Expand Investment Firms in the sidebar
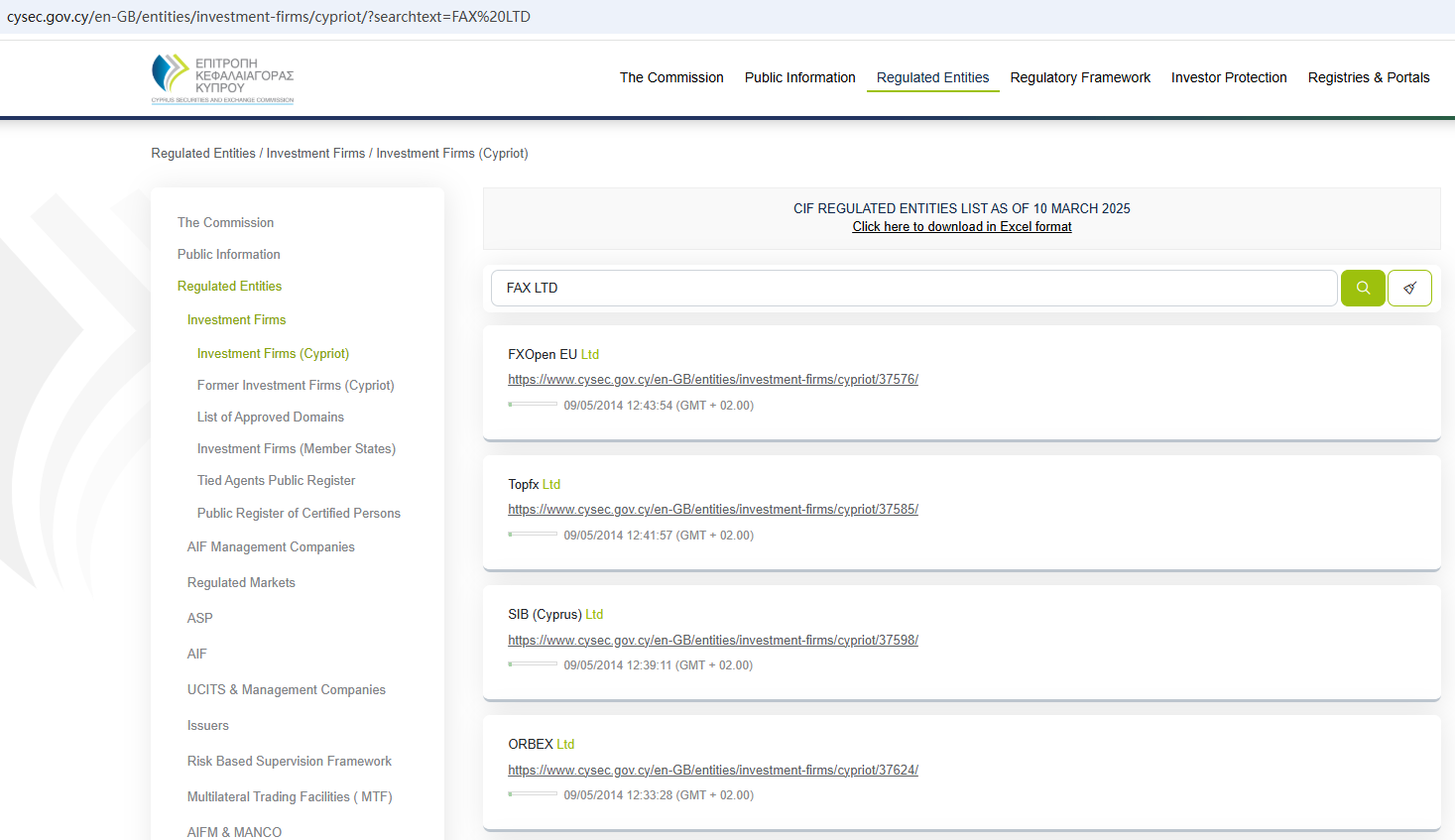 pos(236,319)
